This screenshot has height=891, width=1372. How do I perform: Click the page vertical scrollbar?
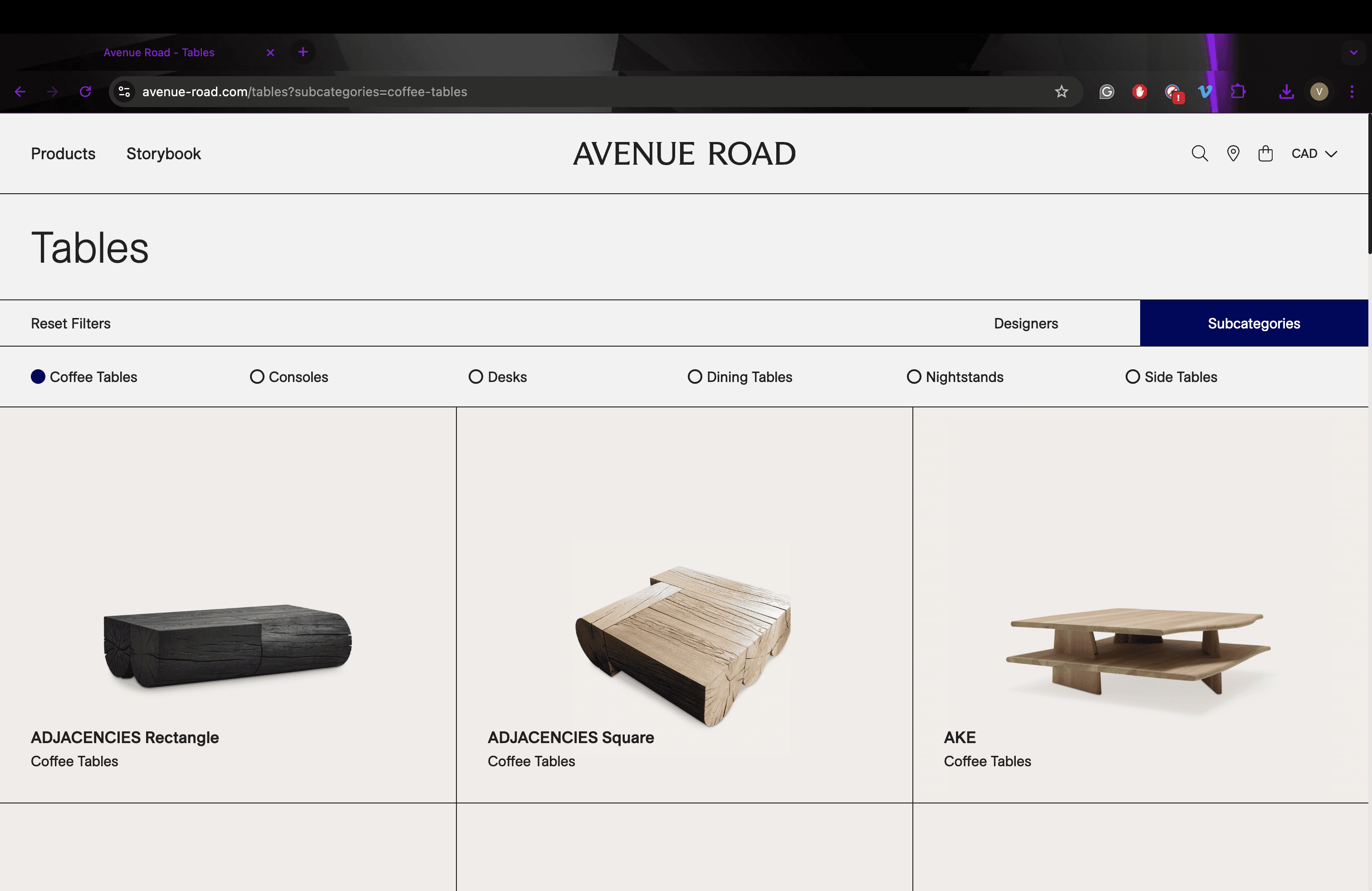[x=1369, y=185]
